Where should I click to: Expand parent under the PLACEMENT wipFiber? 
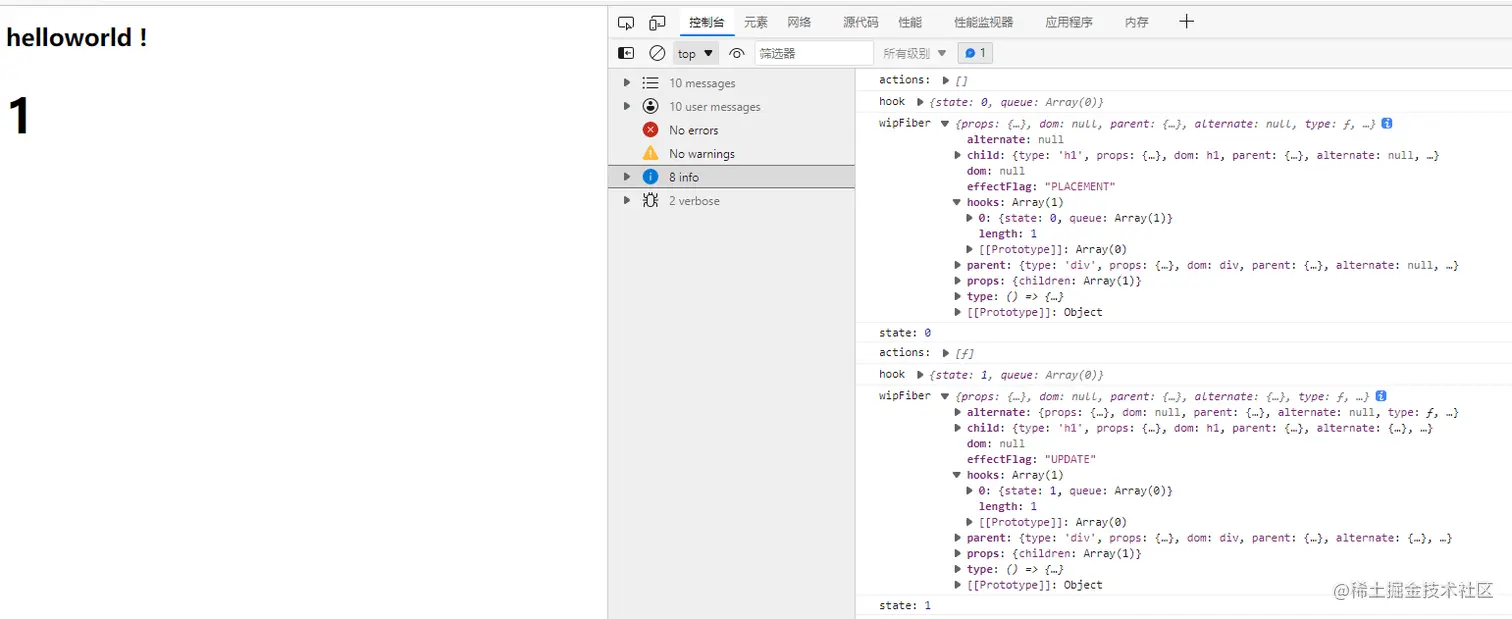(x=958, y=265)
